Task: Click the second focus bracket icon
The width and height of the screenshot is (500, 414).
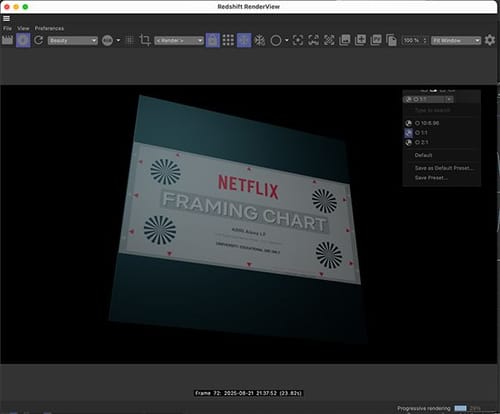Action: pos(313,41)
